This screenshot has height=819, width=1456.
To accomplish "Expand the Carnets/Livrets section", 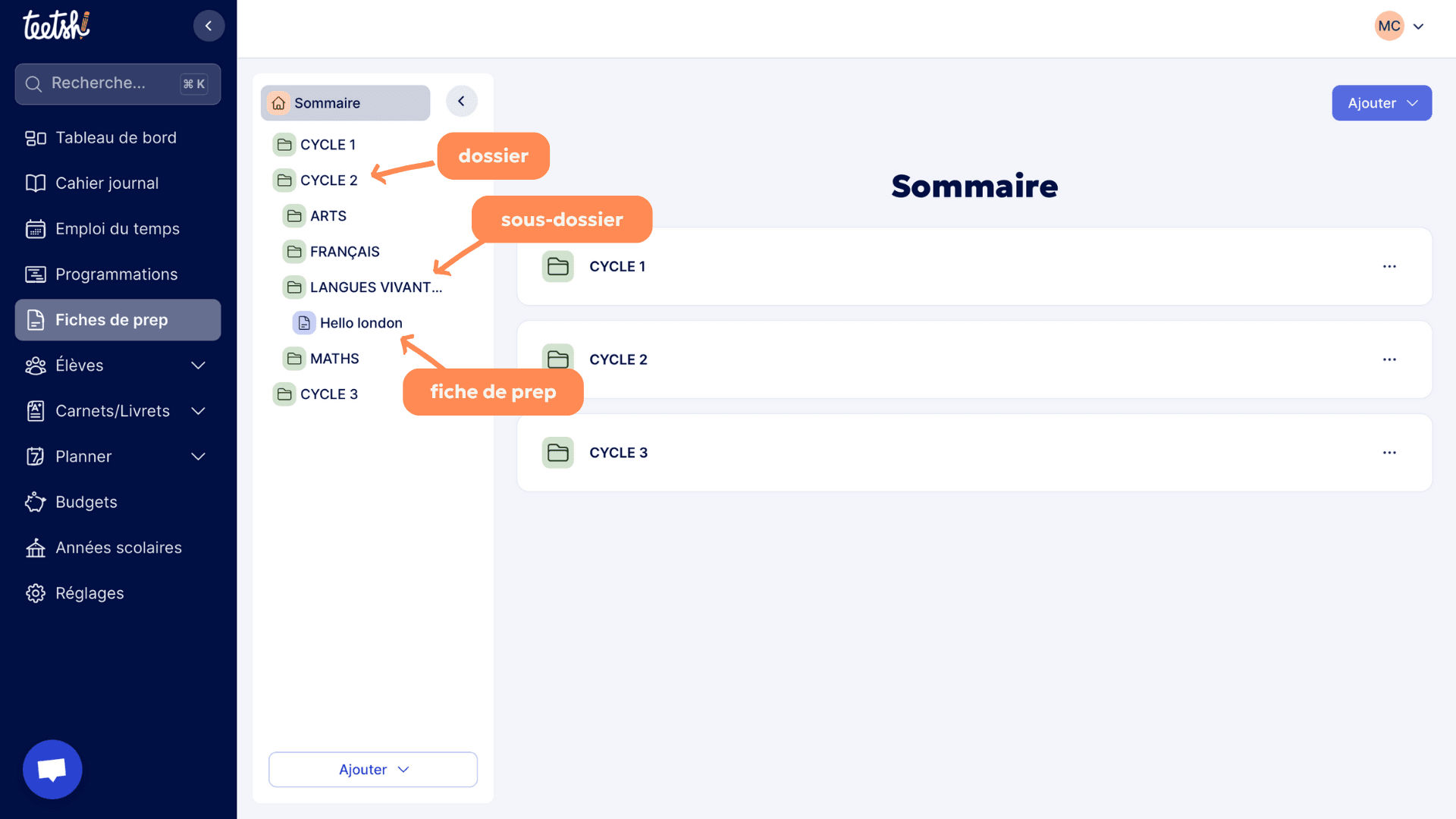I will [x=198, y=411].
